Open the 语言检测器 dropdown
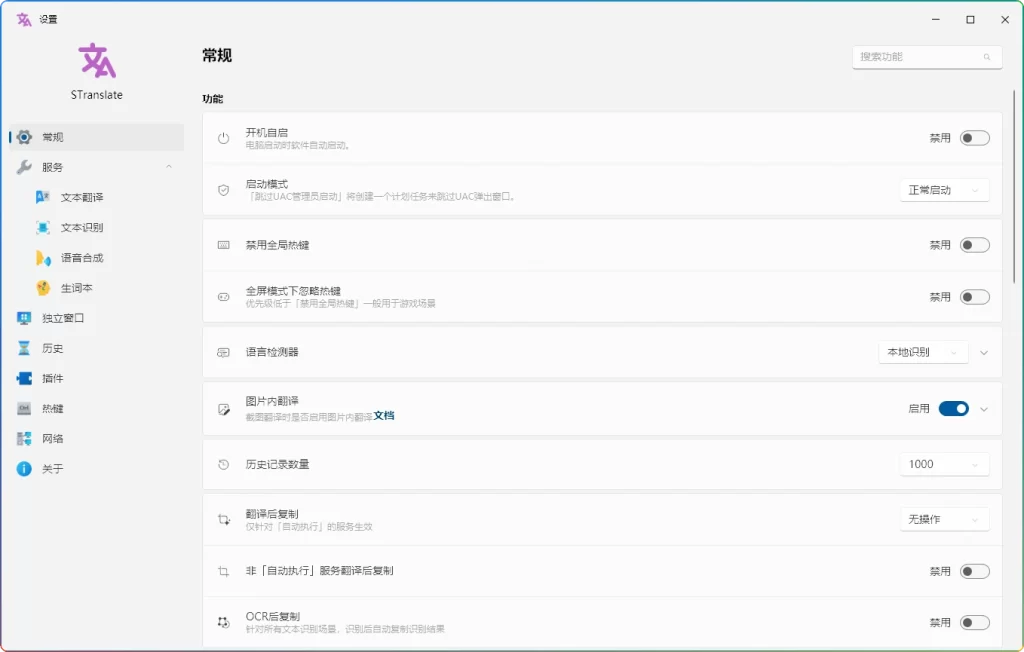 [923, 352]
